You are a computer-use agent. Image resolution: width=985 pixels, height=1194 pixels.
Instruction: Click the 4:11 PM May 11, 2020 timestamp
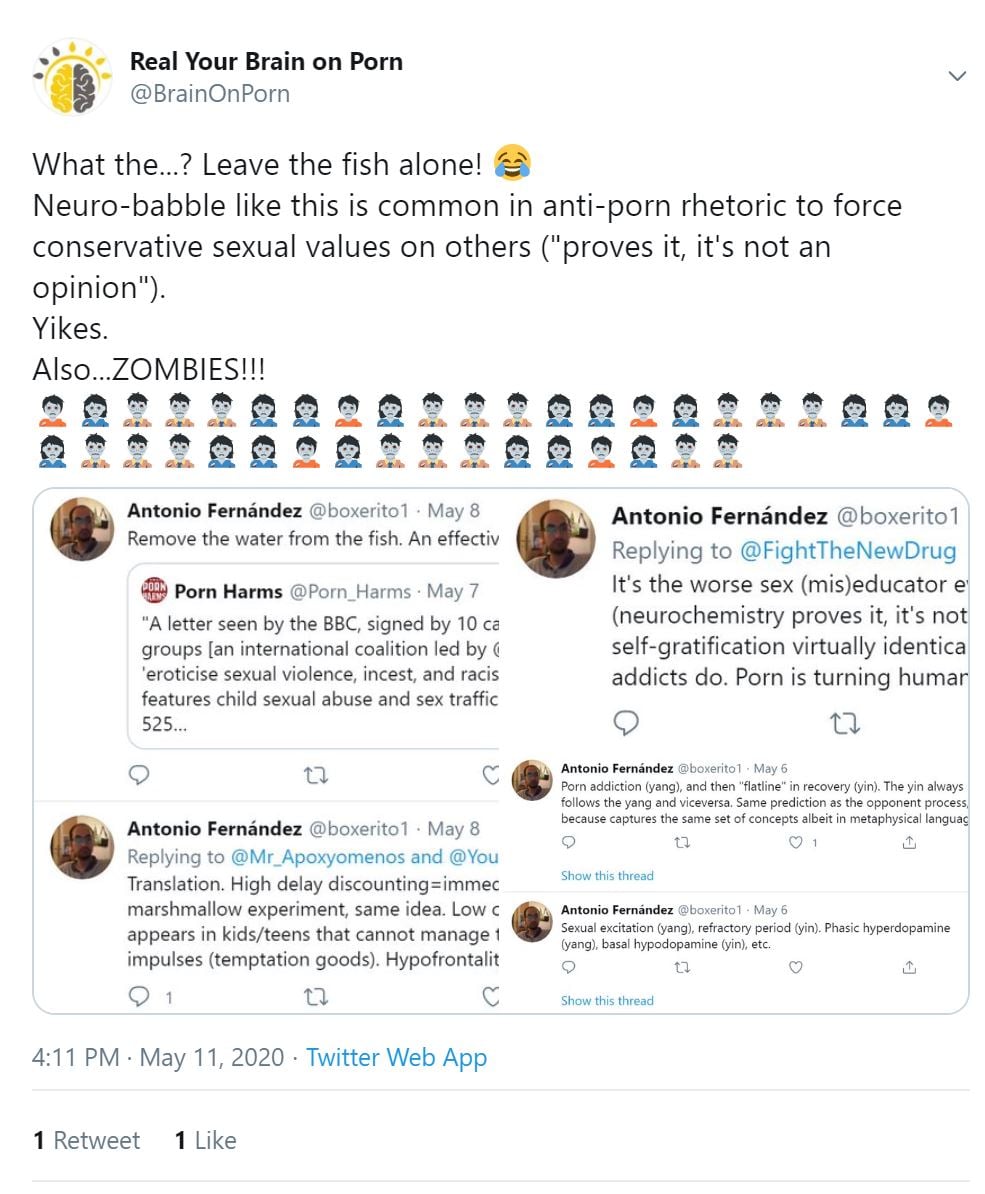(160, 1058)
